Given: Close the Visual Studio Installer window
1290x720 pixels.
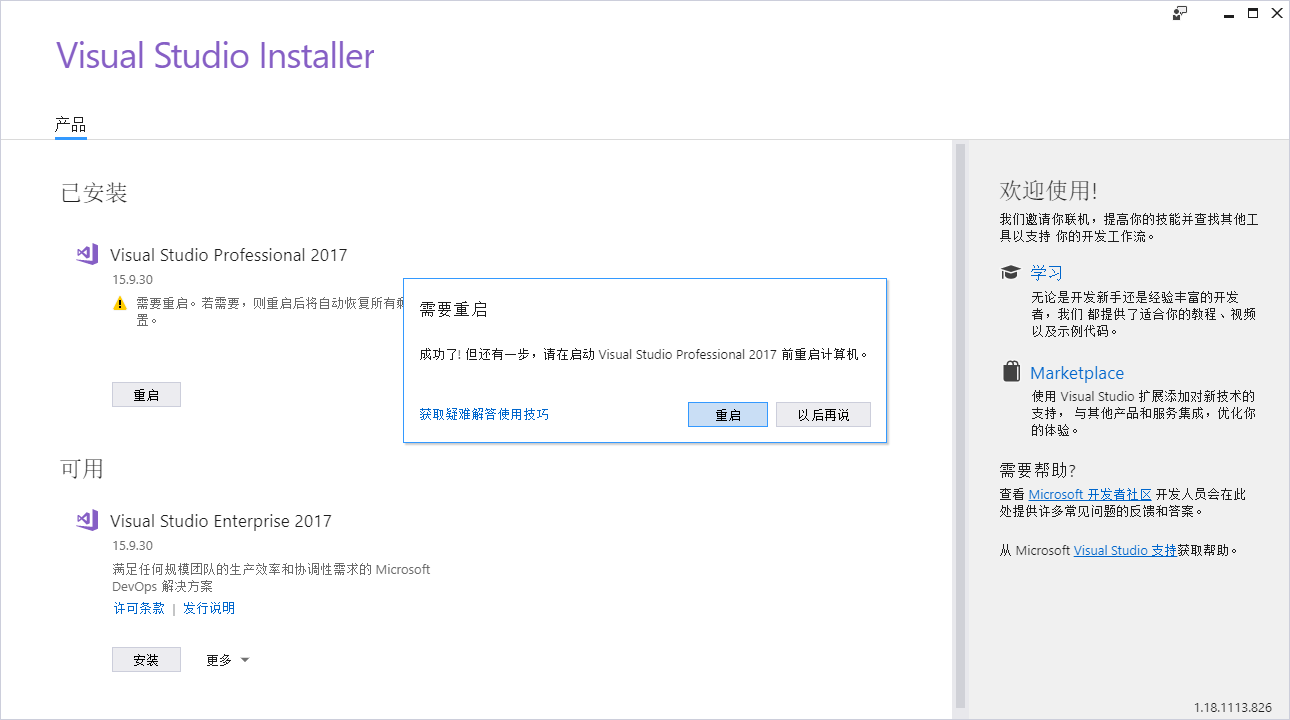Looking at the screenshot, I should (x=1277, y=13).
